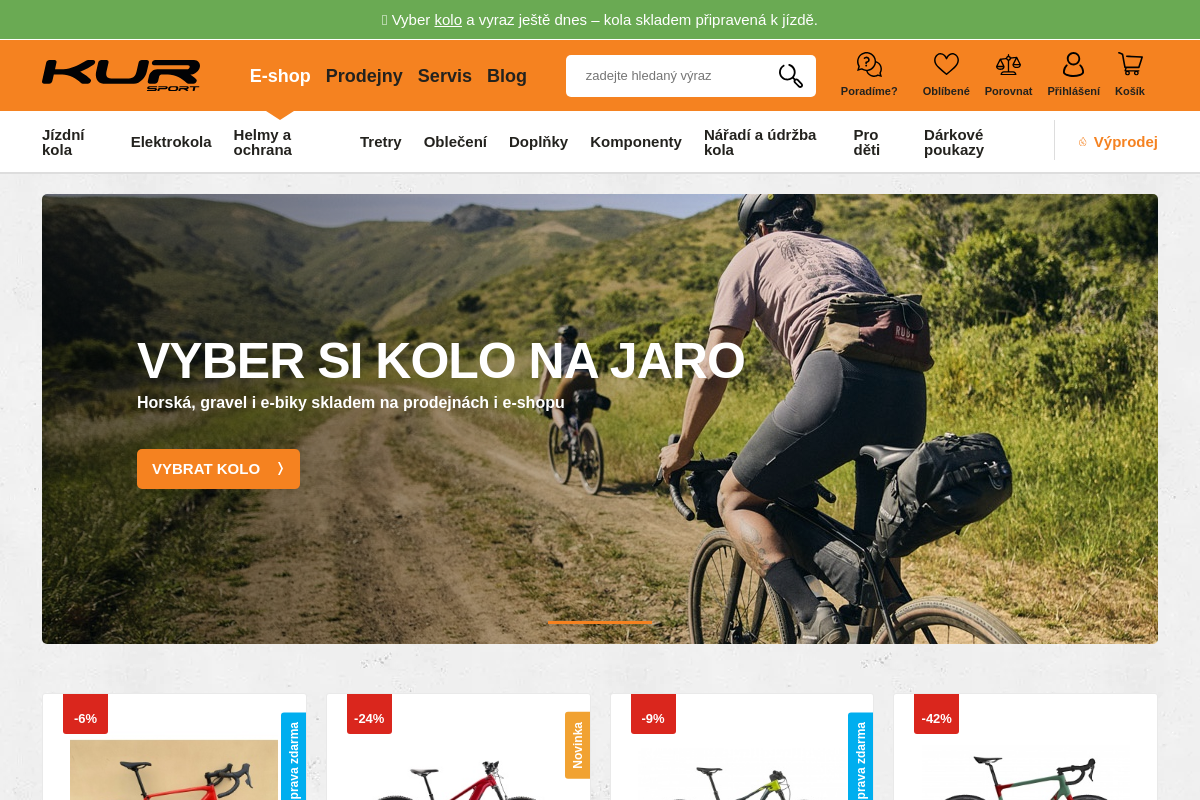This screenshot has width=1200, height=800.
Task: Open the Dárkové poukazy category
Action: tap(954, 142)
